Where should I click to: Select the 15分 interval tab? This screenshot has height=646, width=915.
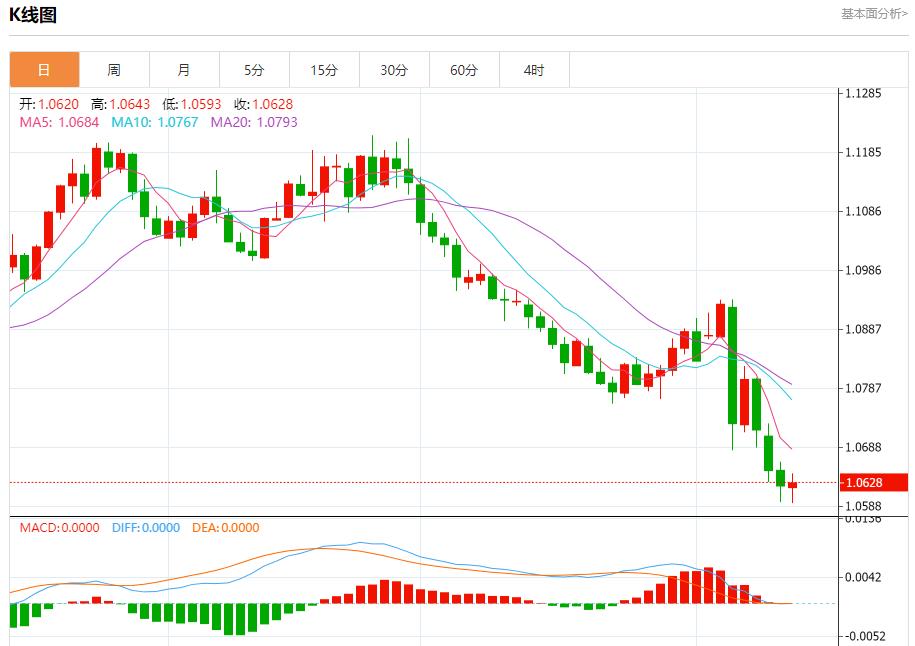pos(324,70)
